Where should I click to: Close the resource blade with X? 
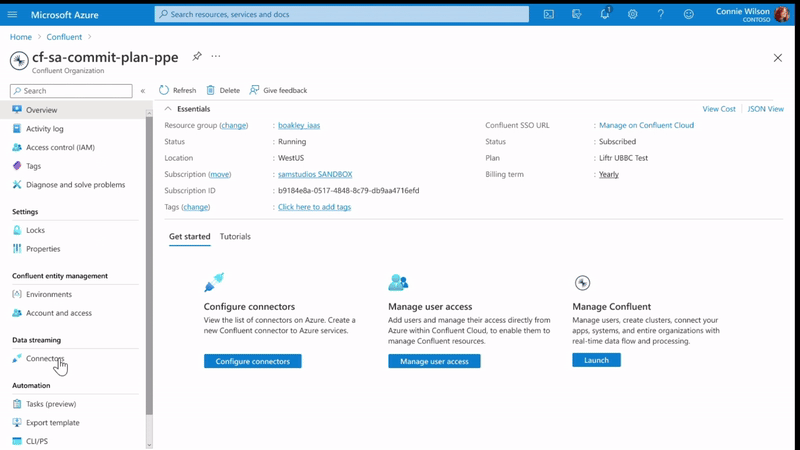tap(778, 58)
